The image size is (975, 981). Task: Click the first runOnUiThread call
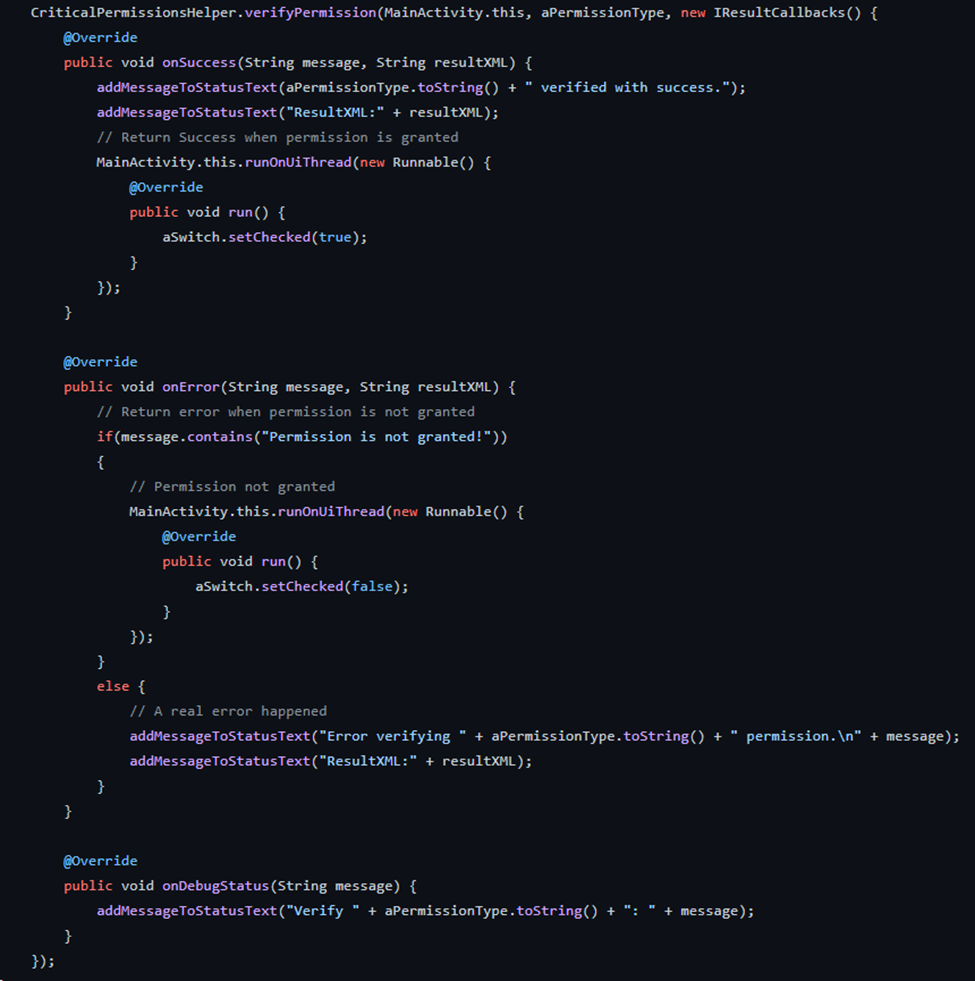point(298,162)
